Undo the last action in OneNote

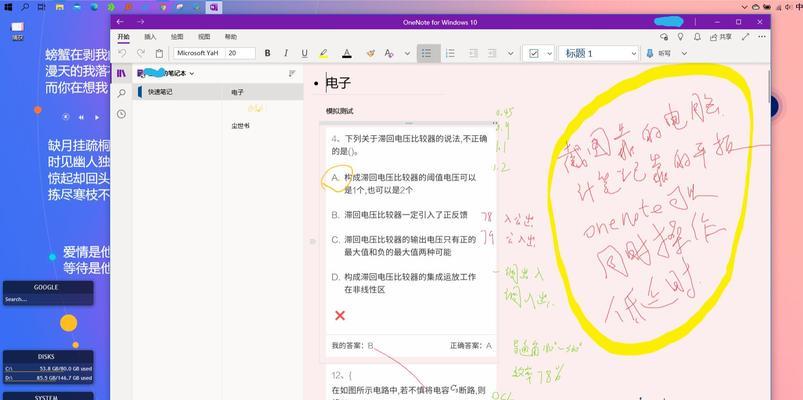pos(122,53)
